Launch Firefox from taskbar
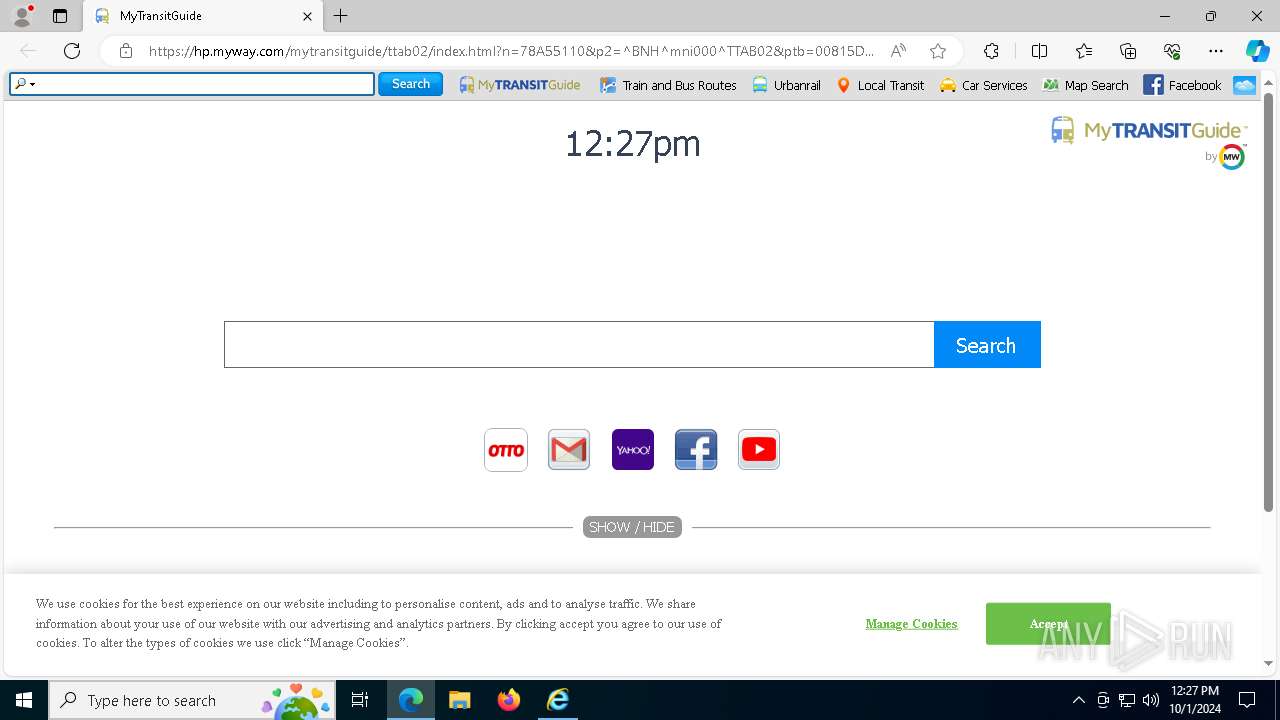The image size is (1280, 720). 508,700
